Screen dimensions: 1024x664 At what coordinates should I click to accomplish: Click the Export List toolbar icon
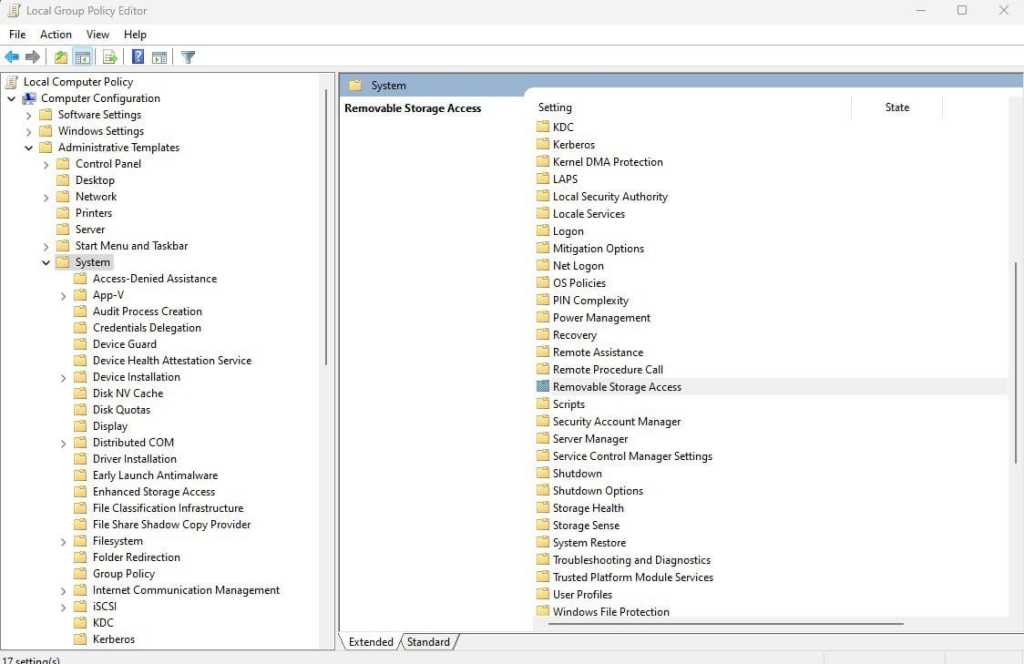[110, 57]
